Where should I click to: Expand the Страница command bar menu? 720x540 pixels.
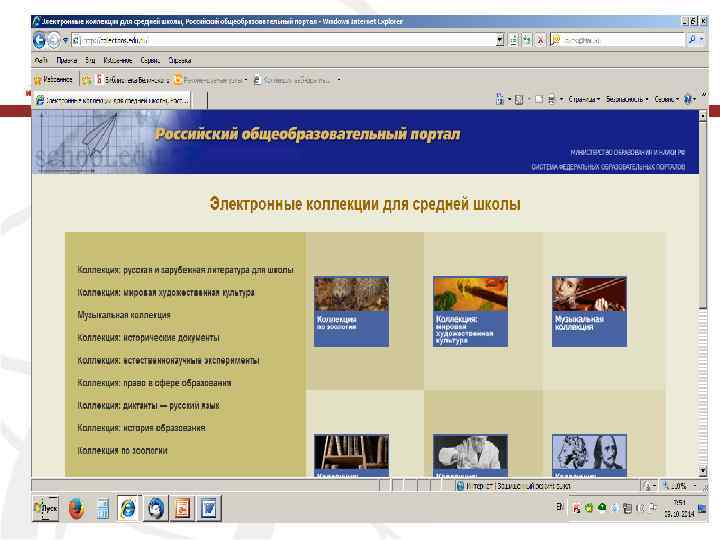pyautogui.click(x=584, y=99)
